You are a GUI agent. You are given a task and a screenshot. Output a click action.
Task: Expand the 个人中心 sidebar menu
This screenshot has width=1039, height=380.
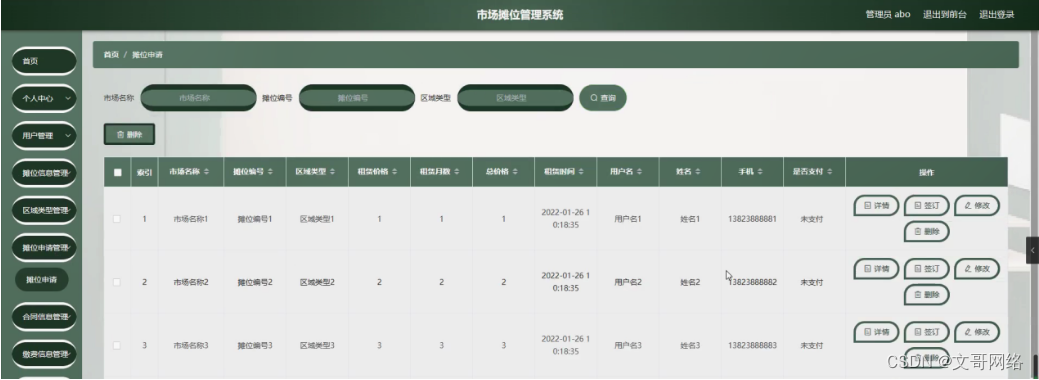pos(44,98)
